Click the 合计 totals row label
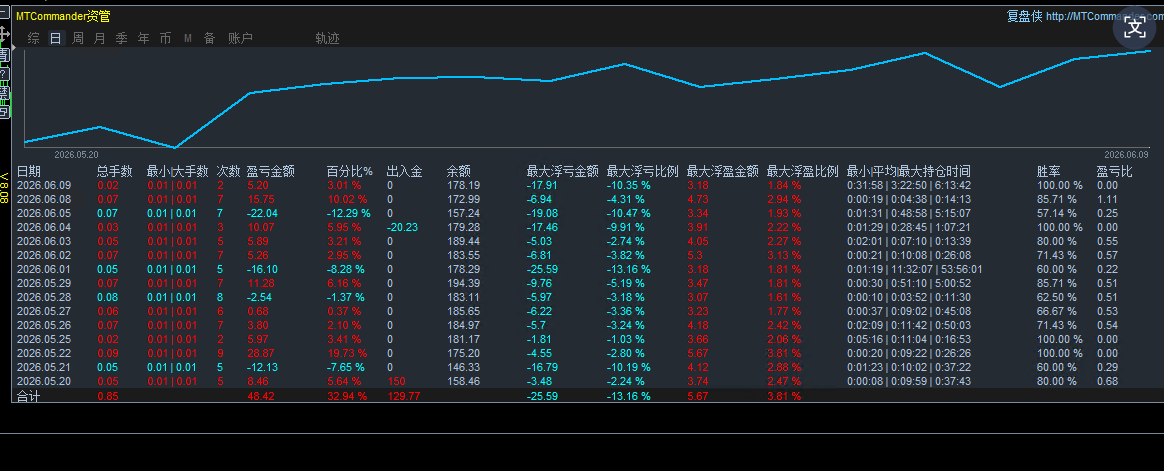1164x471 pixels. pos(29,397)
